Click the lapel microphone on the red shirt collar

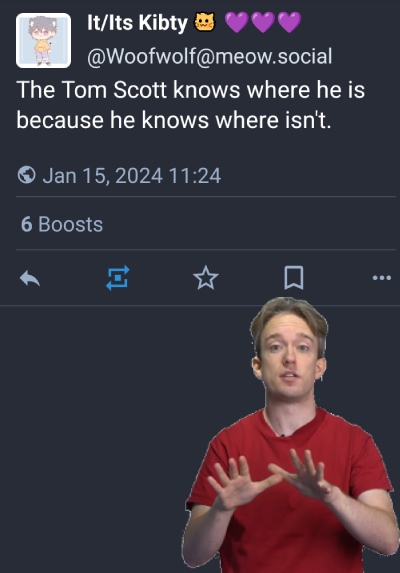pos(282,436)
